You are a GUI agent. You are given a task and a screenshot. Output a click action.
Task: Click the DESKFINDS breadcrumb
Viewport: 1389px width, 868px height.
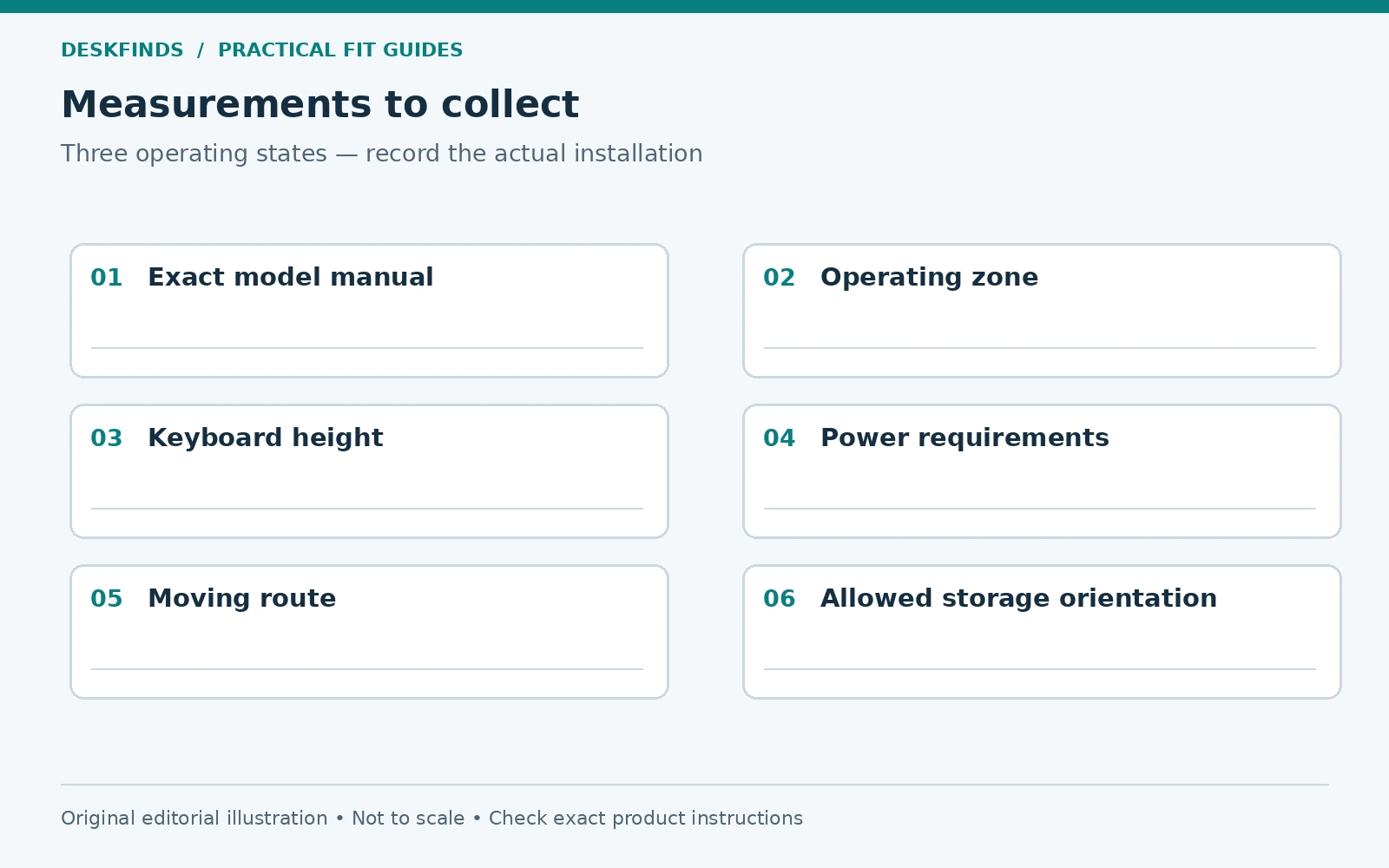[x=122, y=50]
